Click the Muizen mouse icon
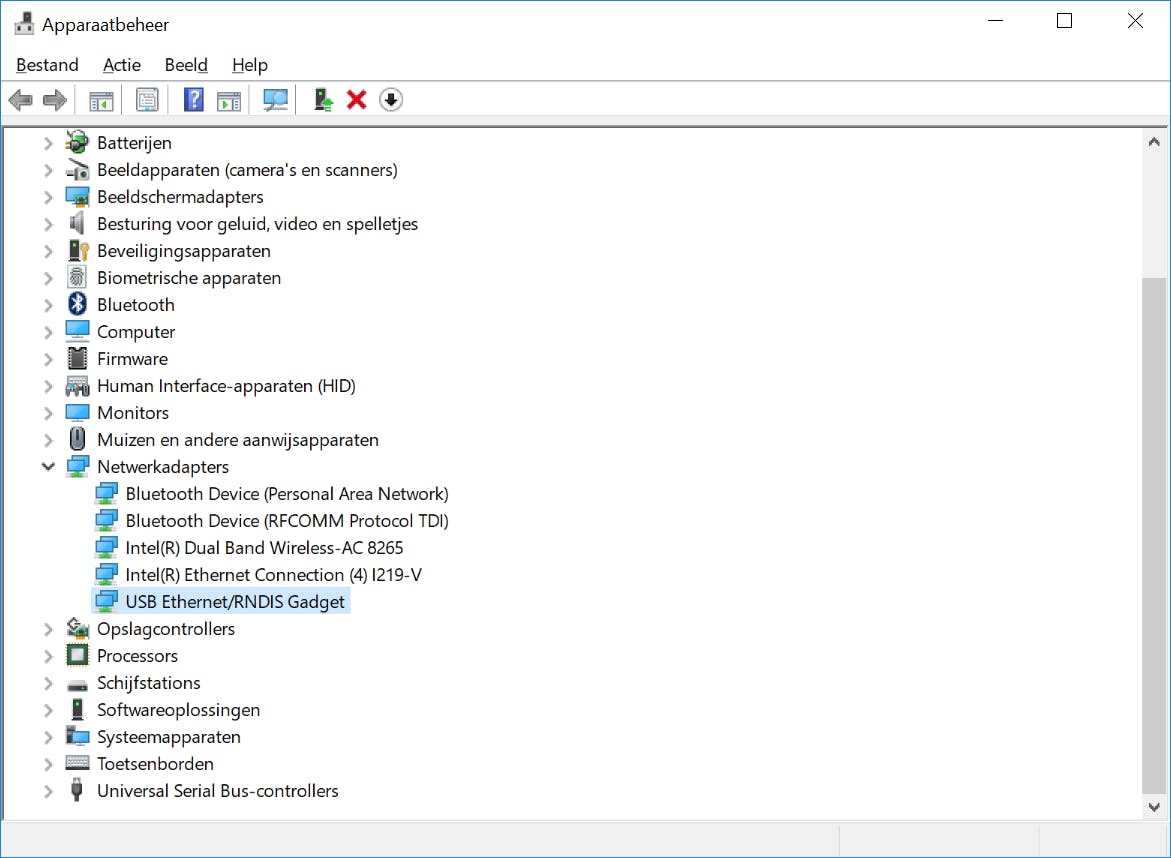The width and height of the screenshot is (1171, 858). [77, 438]
